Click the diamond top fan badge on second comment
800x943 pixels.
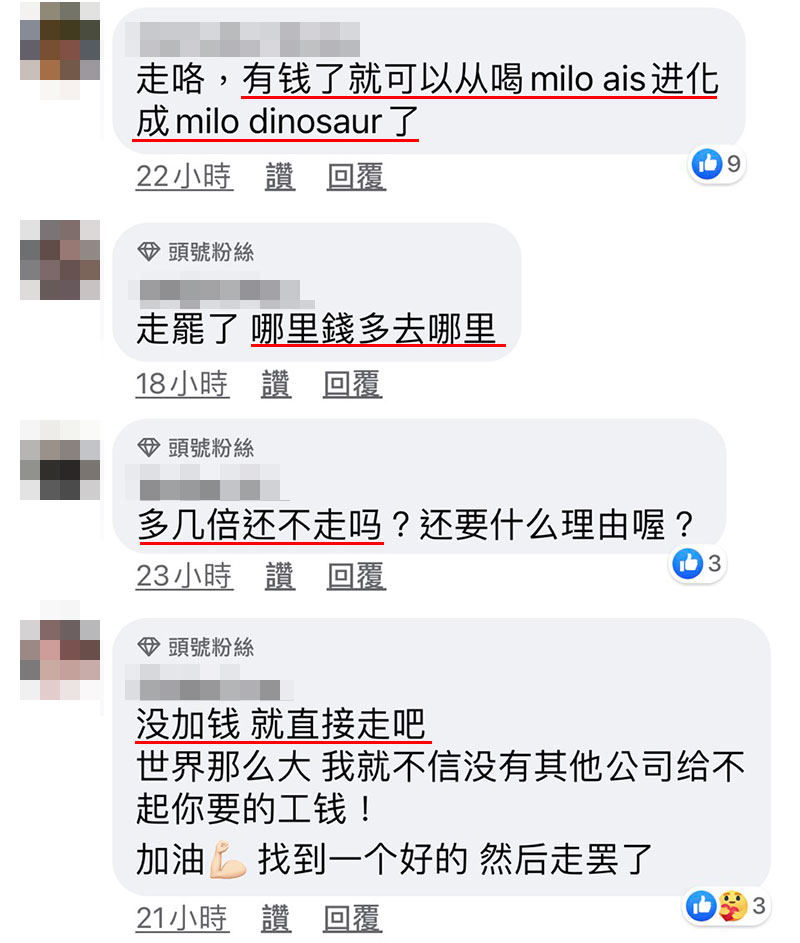coord(149,251)
